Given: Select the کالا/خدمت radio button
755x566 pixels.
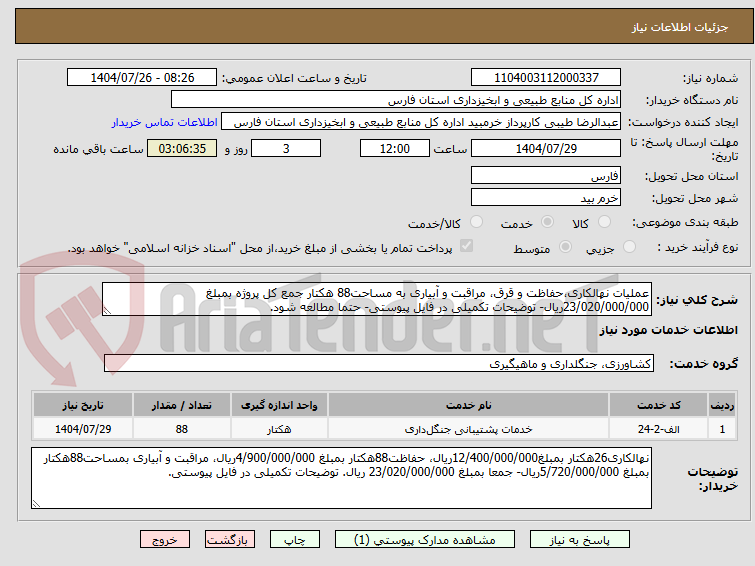Looking at the screenshot, I should pos(476,222).
